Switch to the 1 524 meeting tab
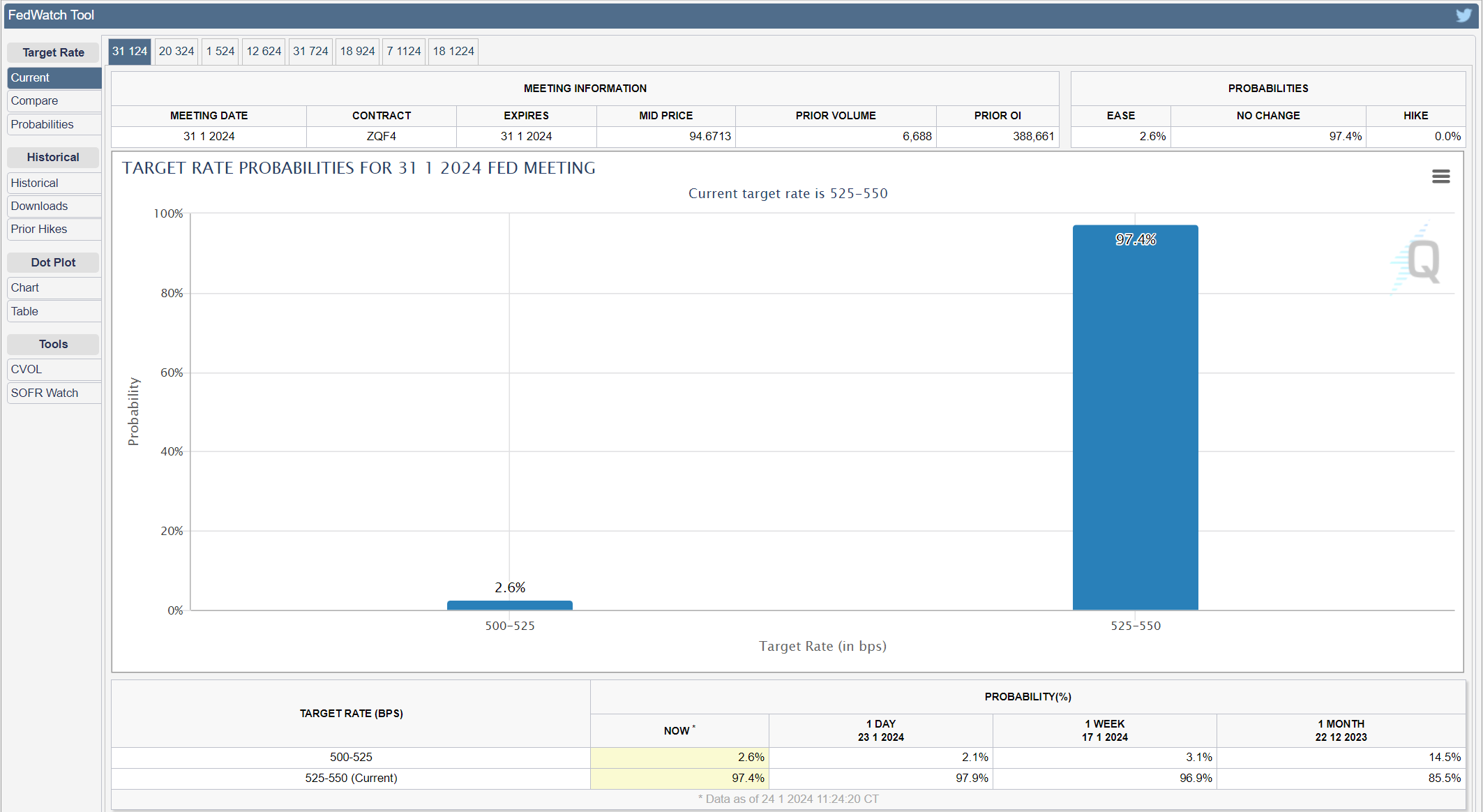This screenshot has width=1483, height=812. tap(220, 52)
